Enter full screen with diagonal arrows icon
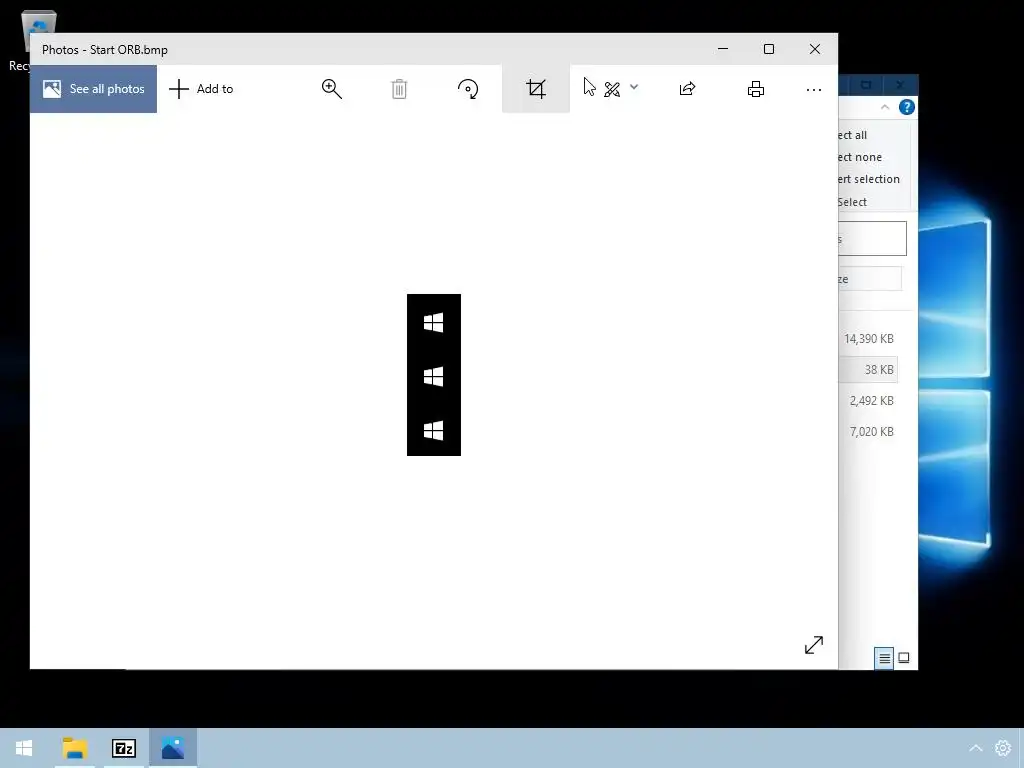1024x768 pixels. (814, 645)
